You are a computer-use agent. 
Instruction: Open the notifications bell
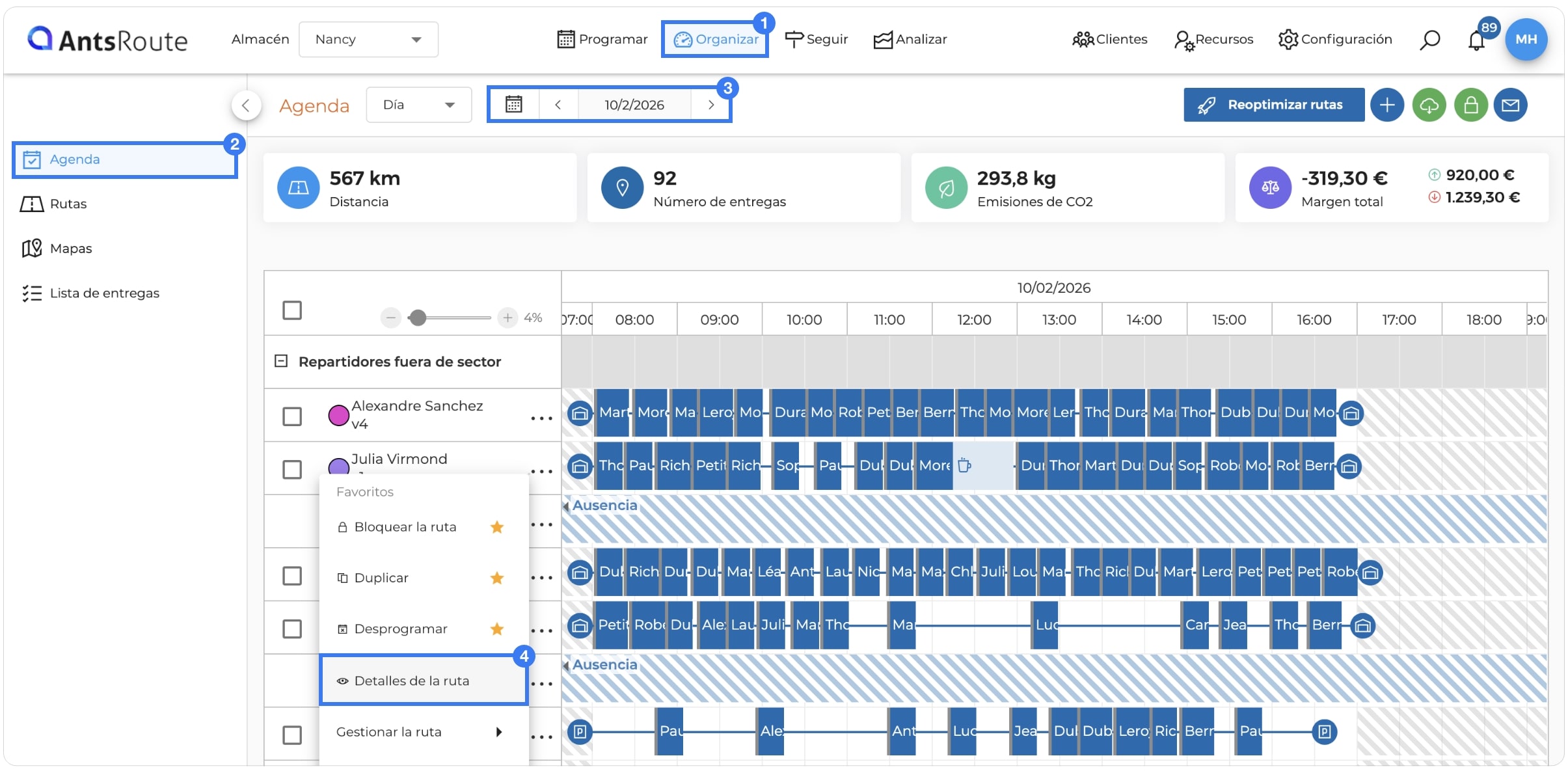coord(1476,40)
